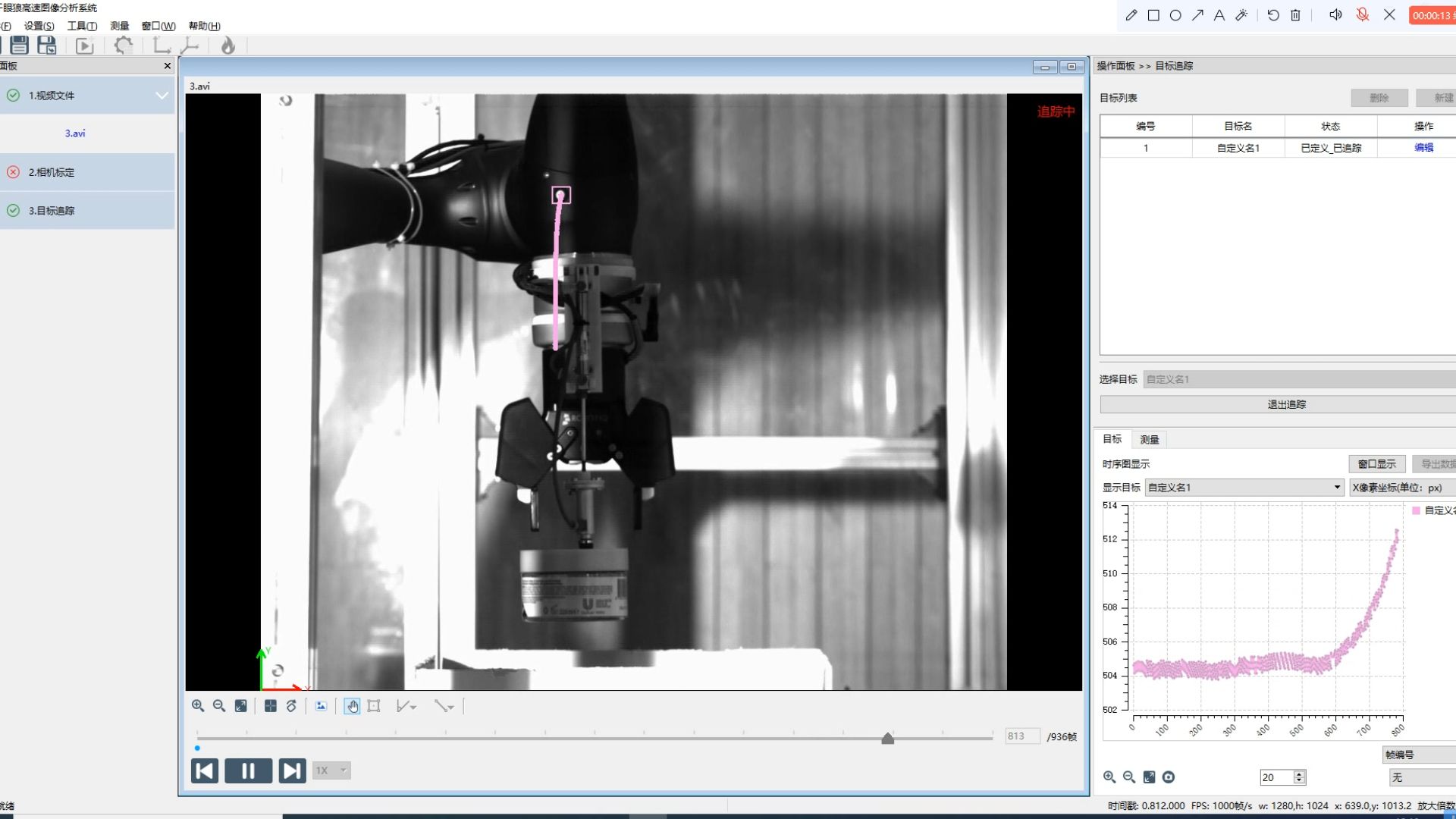
Task: Select the rectangle region tool
Action: coord(374,706)
